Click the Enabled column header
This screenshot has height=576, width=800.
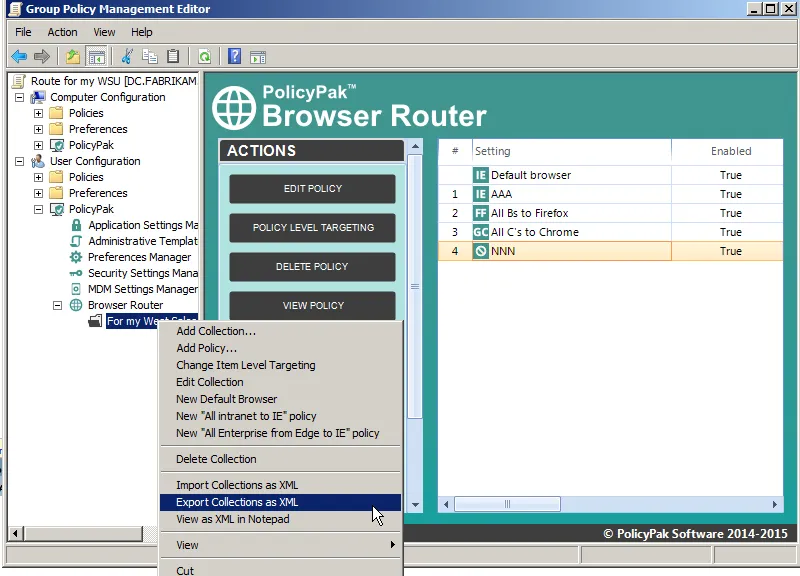(x=730, y=151)
